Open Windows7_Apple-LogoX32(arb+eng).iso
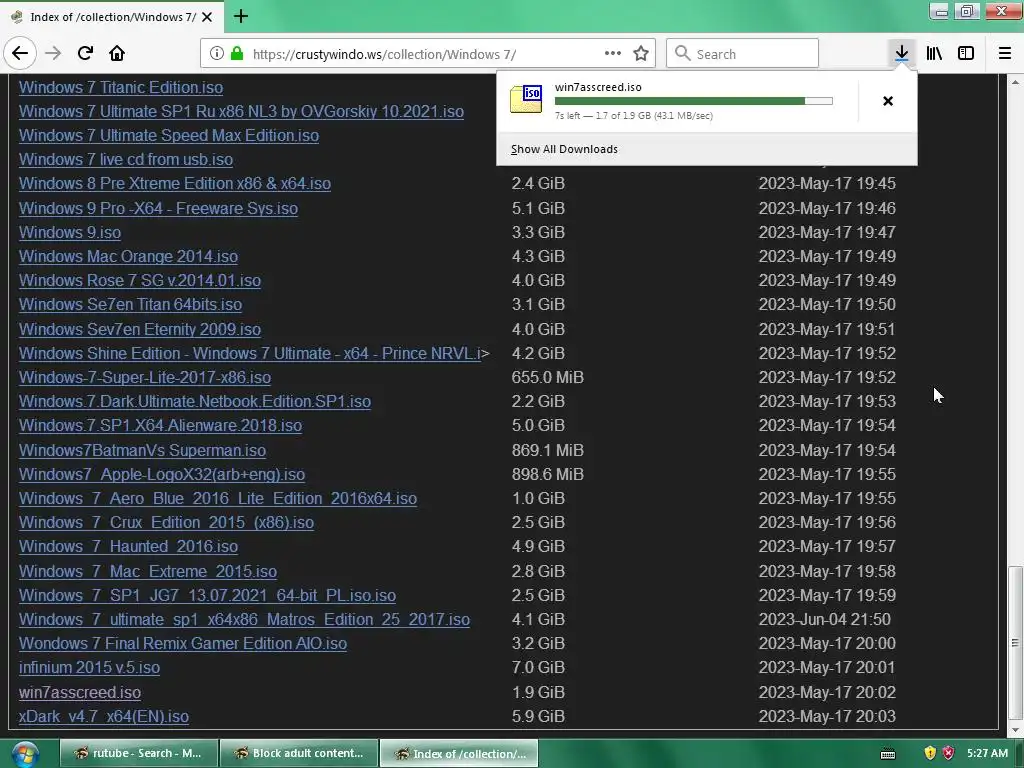The height and width of the screenshot is (768, 1024). (162, 475)
